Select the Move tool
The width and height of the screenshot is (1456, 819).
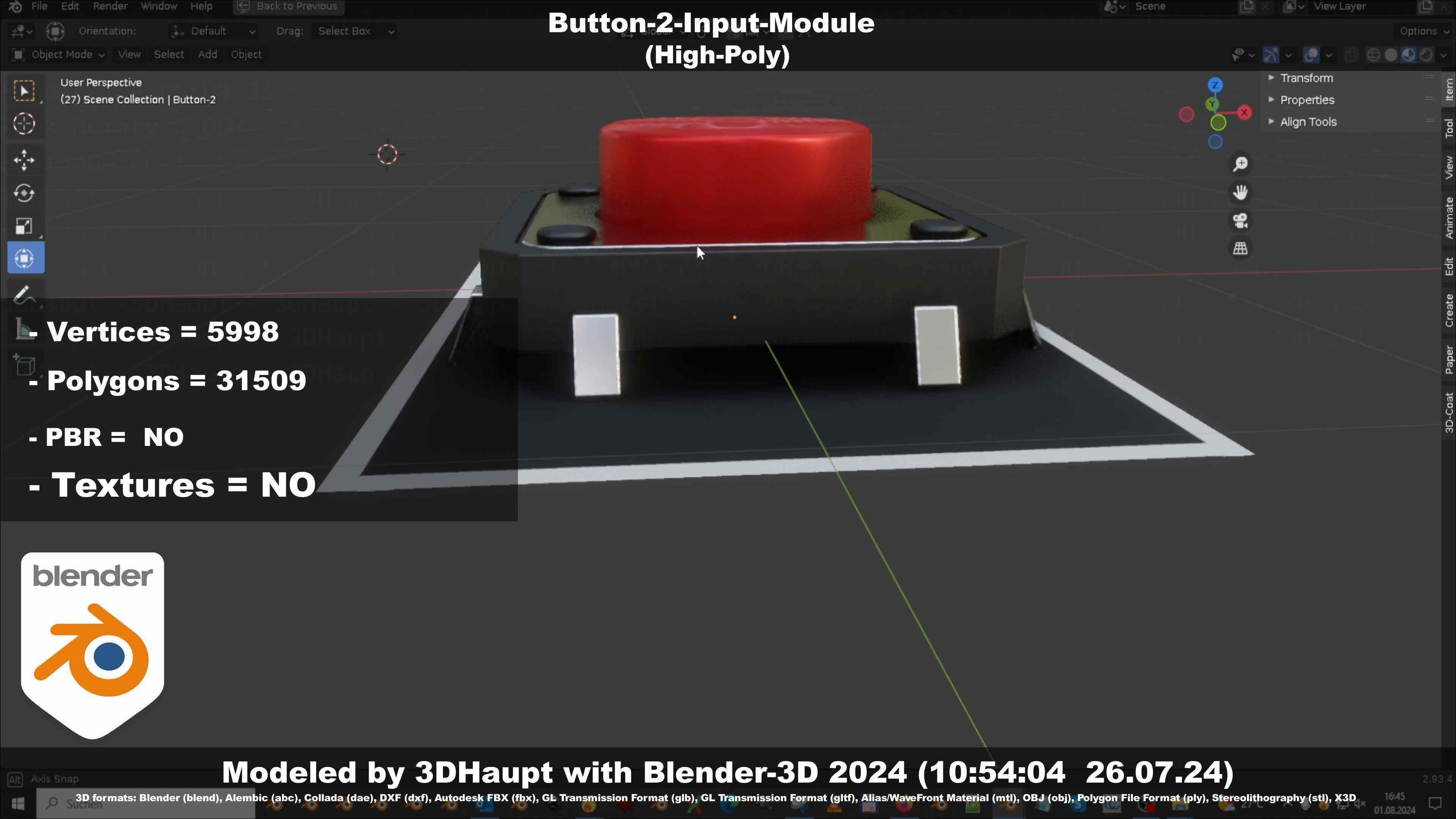(24, 160)
